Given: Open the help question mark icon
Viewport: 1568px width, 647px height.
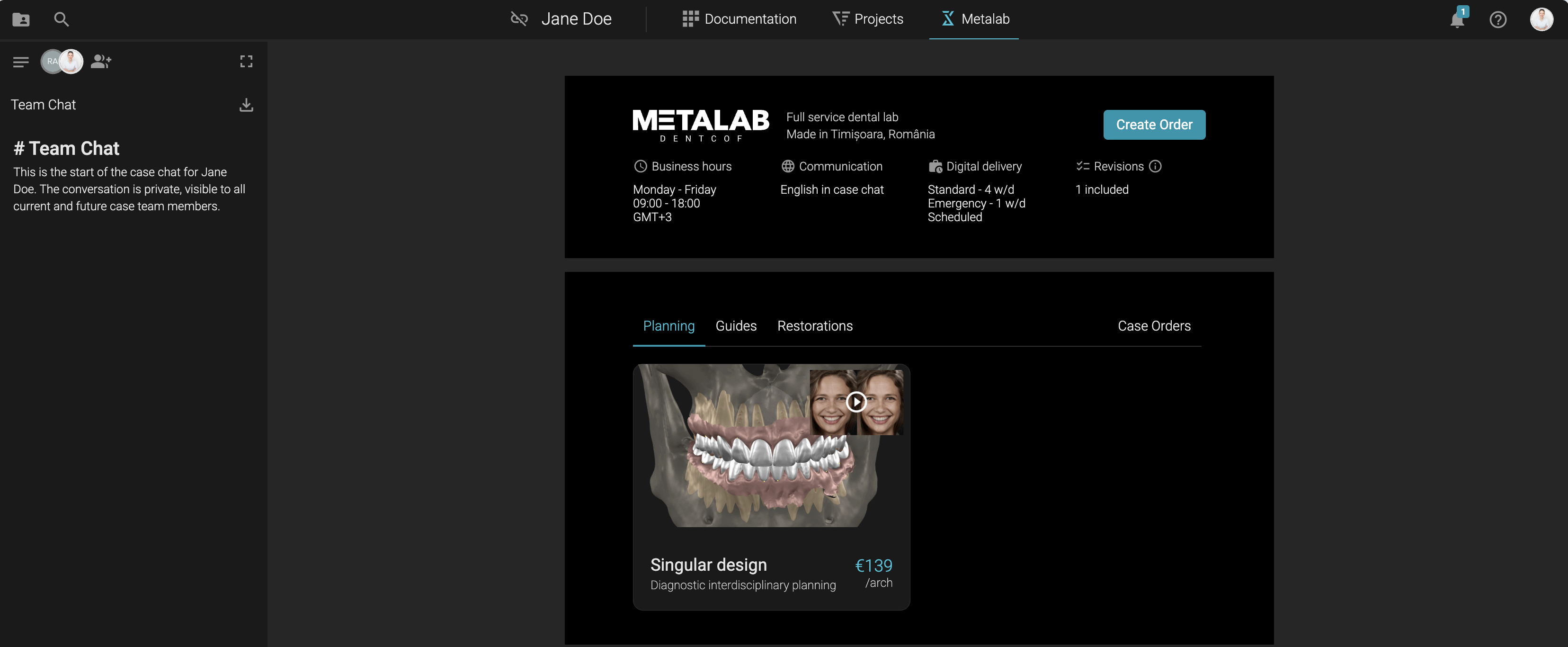Looking at the screenshot, I should pyautogui.click(x=1497, y=19).
